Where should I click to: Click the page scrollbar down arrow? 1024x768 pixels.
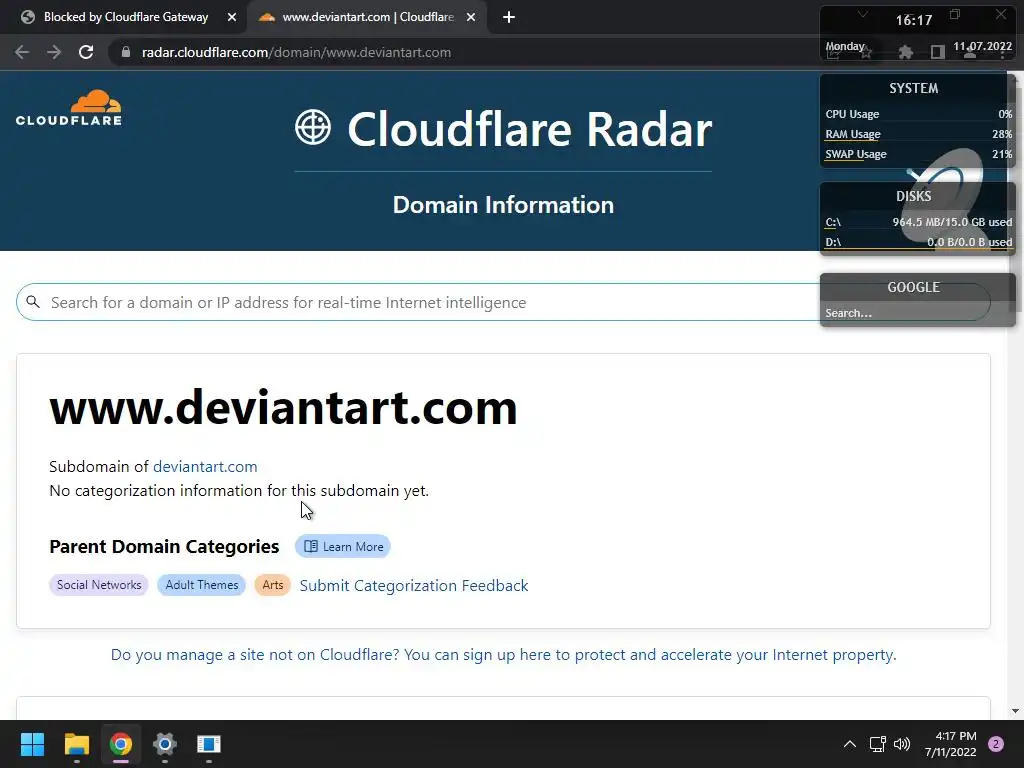click(x=1015, y=711)
